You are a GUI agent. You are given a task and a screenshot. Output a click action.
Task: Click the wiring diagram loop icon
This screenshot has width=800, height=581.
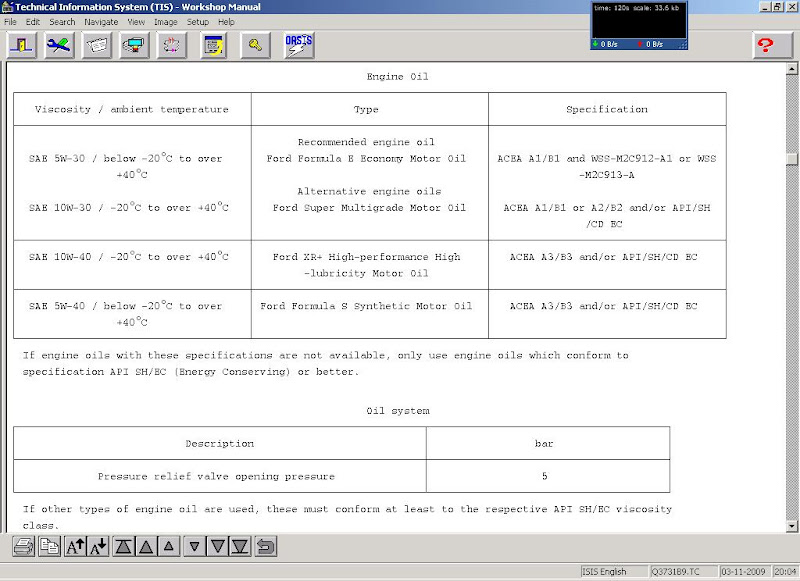pos(172,45)
